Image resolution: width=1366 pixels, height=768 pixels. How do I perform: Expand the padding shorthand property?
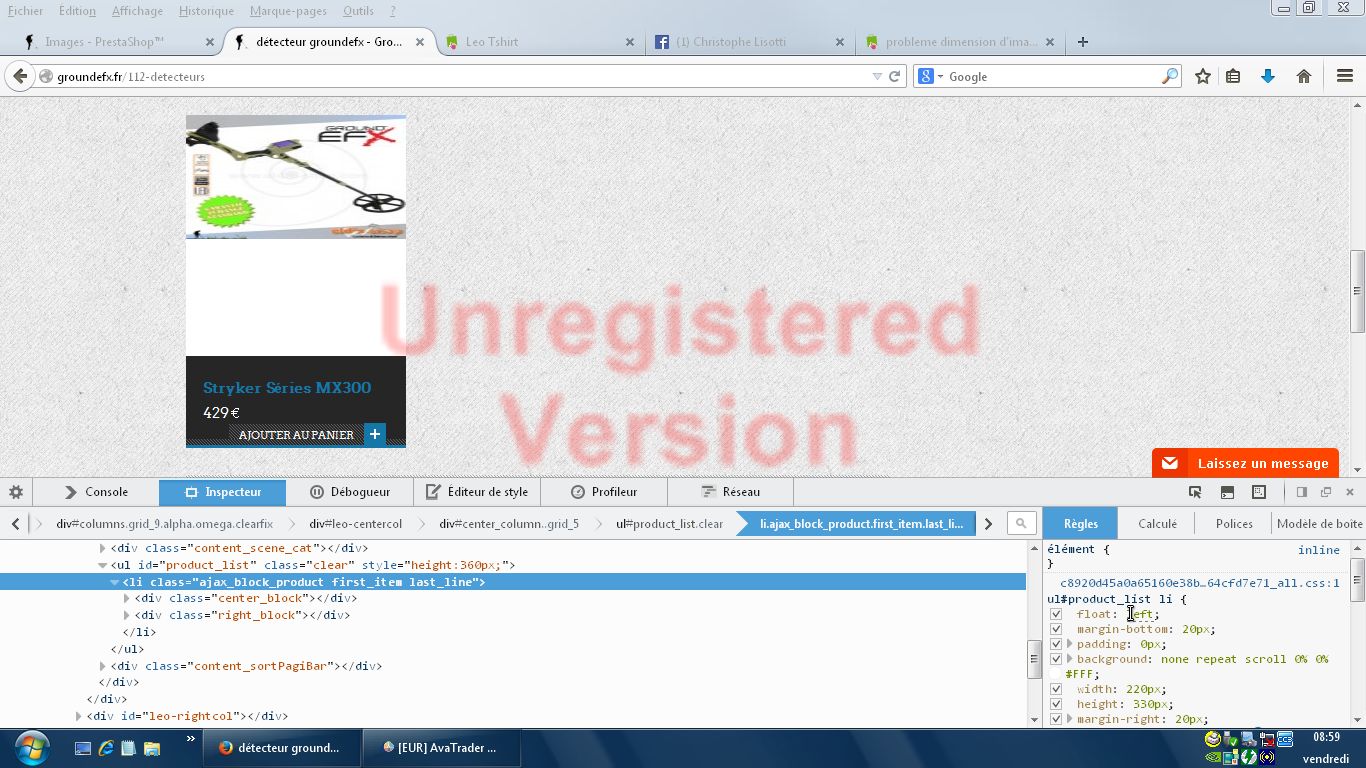point(1070,644)
